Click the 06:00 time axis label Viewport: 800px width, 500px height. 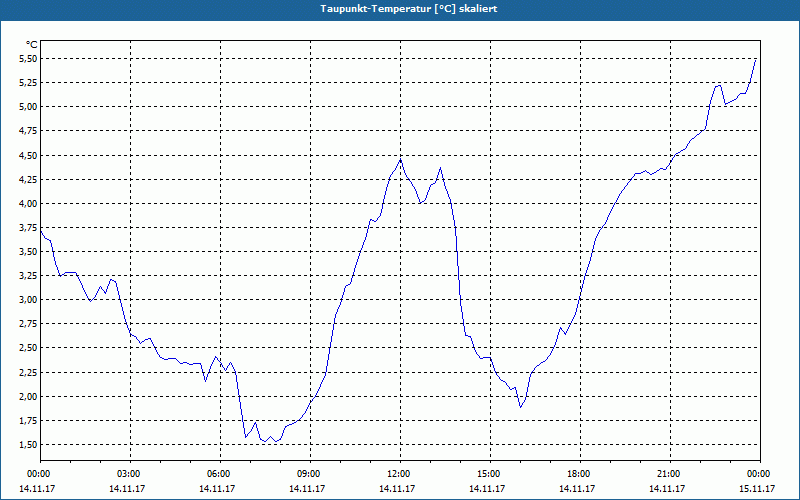coord(218,474)
